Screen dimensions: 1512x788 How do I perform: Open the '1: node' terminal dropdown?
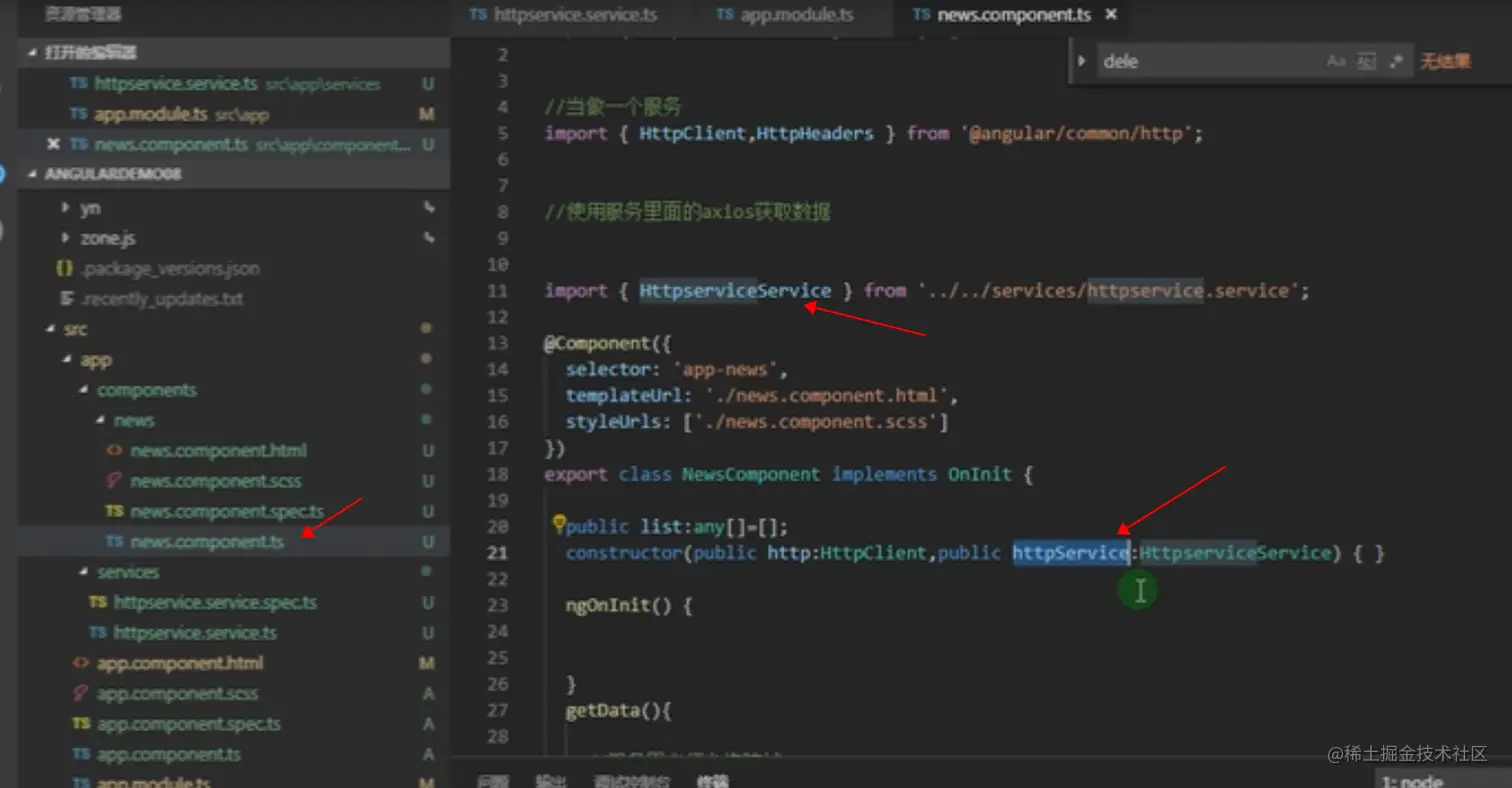tap(1443, 781)
